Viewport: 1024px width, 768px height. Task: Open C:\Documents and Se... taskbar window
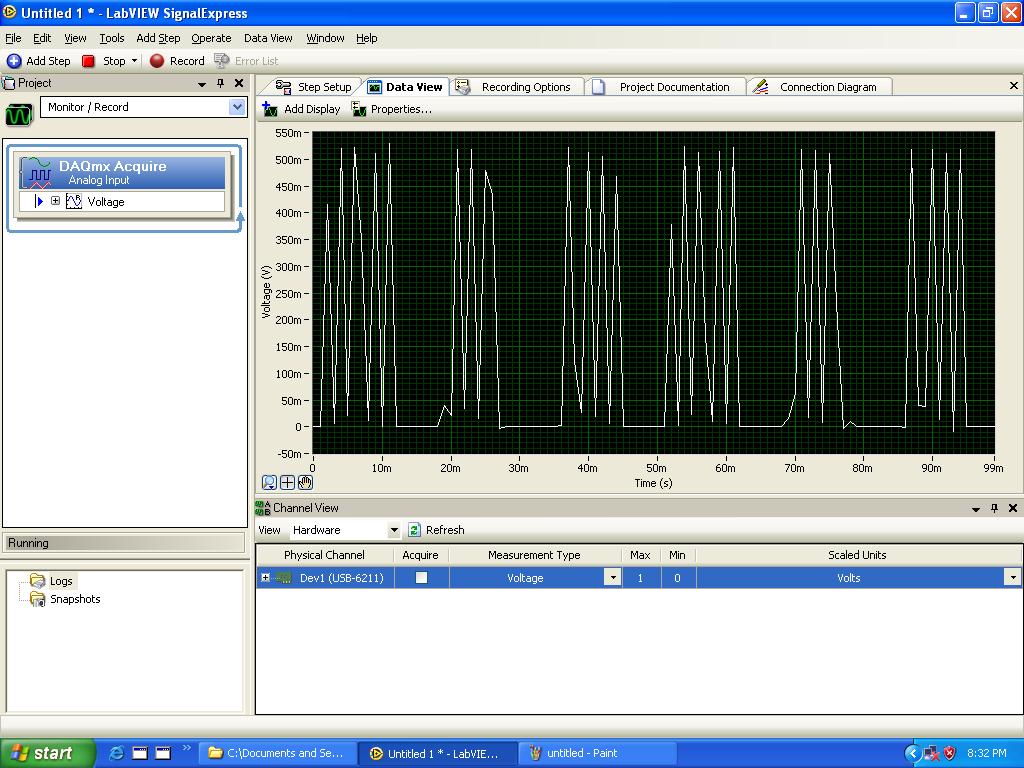pyautogui.click(x=278, y=753)
